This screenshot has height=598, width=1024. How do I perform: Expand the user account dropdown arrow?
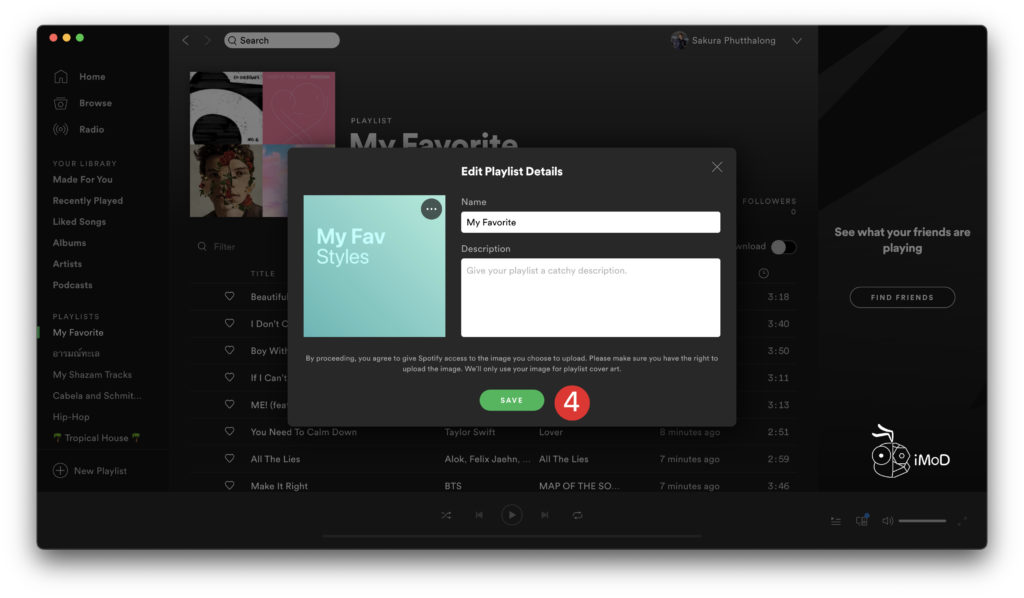(797, 41)
